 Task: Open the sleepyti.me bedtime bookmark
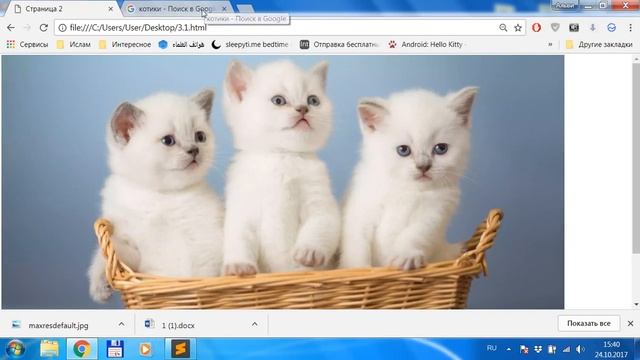pyautogui.click(x=250, y=44)
